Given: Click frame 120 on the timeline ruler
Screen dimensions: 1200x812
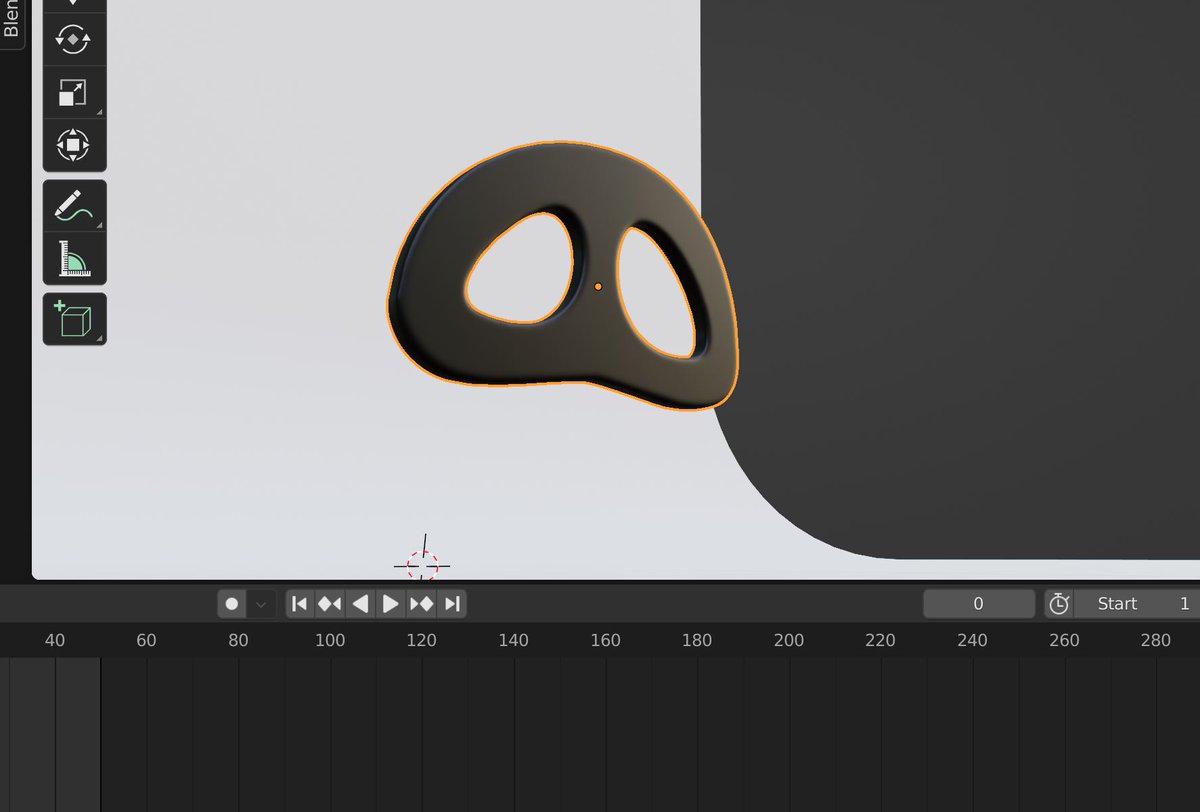Looking at the screenshot, I should [x=422, y=640].
